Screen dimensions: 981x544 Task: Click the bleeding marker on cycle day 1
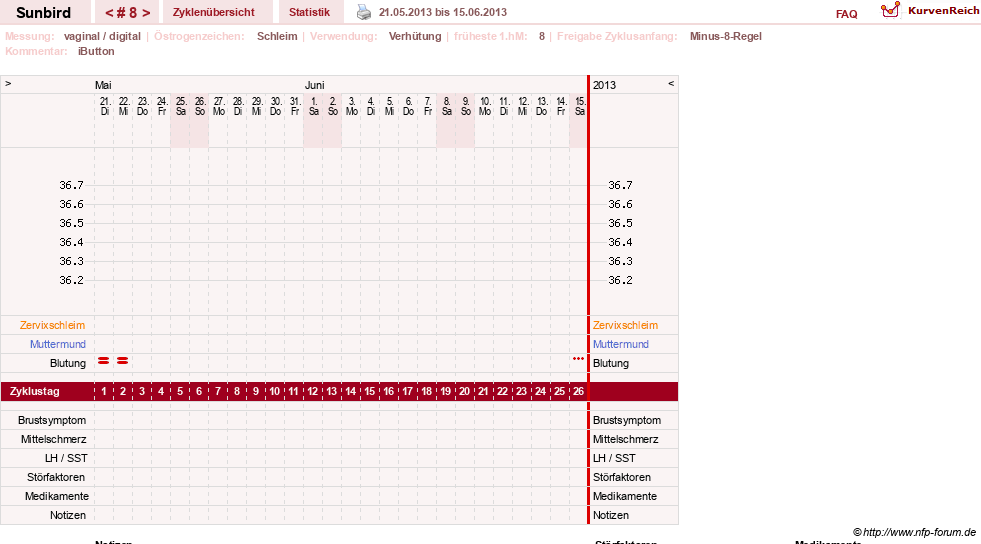(x=104, y=361)
